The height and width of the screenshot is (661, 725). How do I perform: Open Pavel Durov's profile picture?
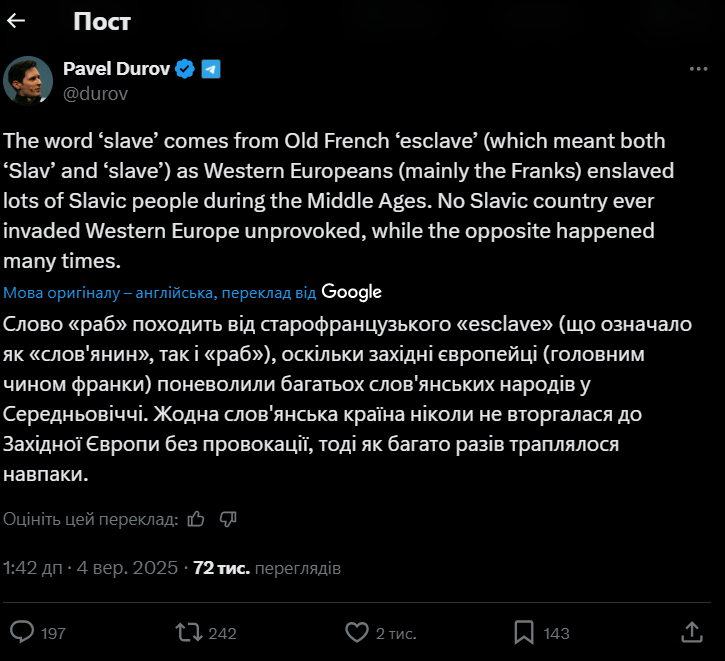pyautogui.click(x=28, y=81)
